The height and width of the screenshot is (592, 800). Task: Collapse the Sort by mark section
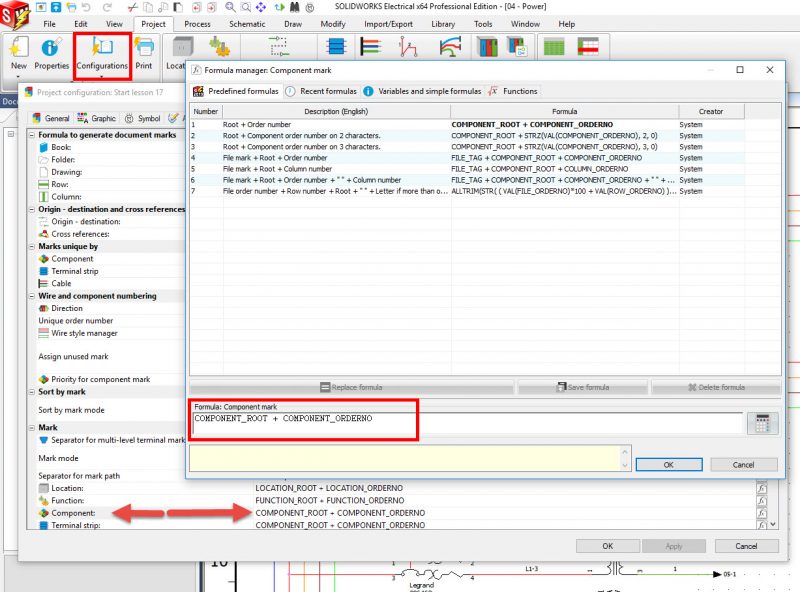coord(32,392)
